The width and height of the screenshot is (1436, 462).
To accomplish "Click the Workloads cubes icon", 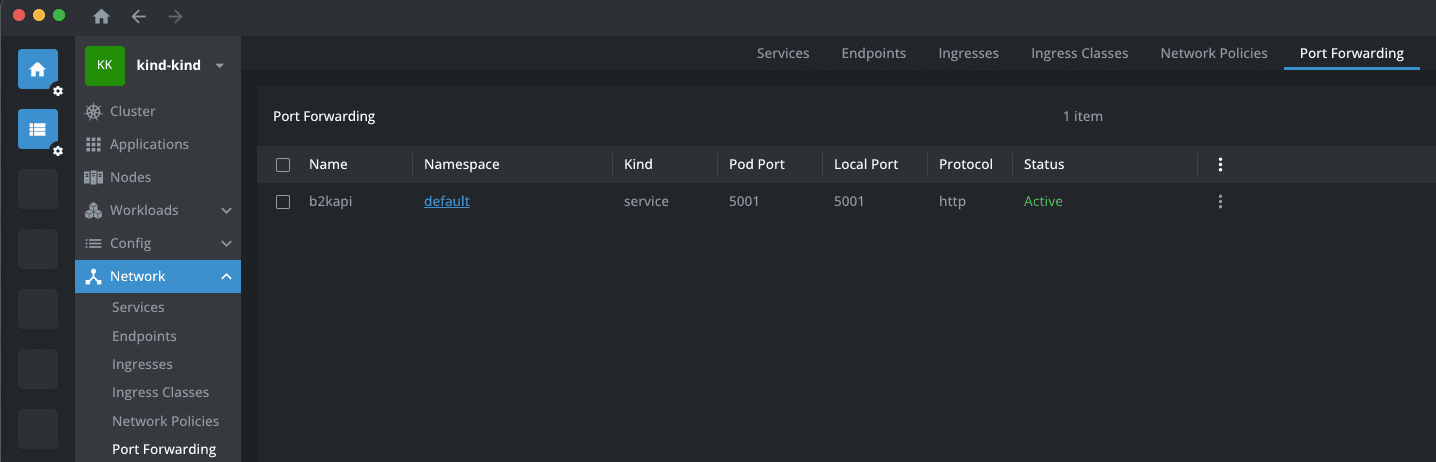I will pyautogui.click(x=94, y=210).
